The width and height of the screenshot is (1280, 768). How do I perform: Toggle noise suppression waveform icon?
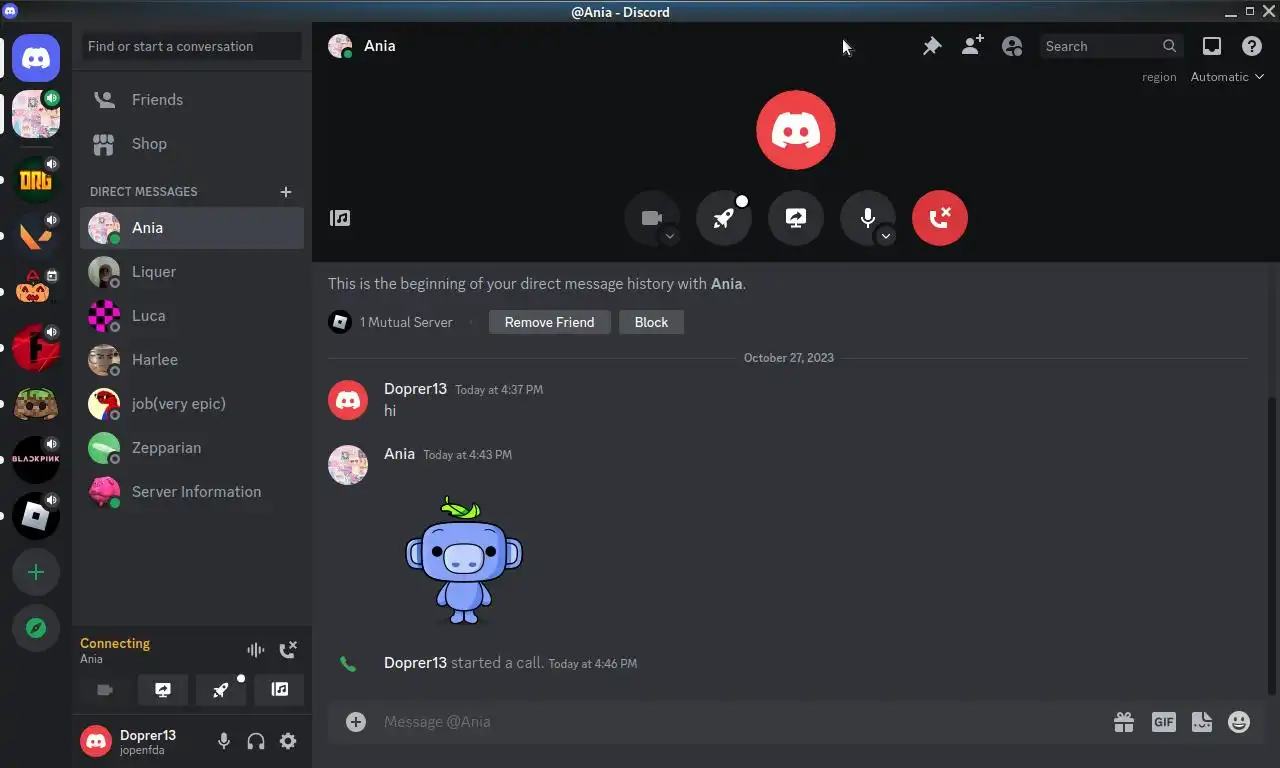256,650
